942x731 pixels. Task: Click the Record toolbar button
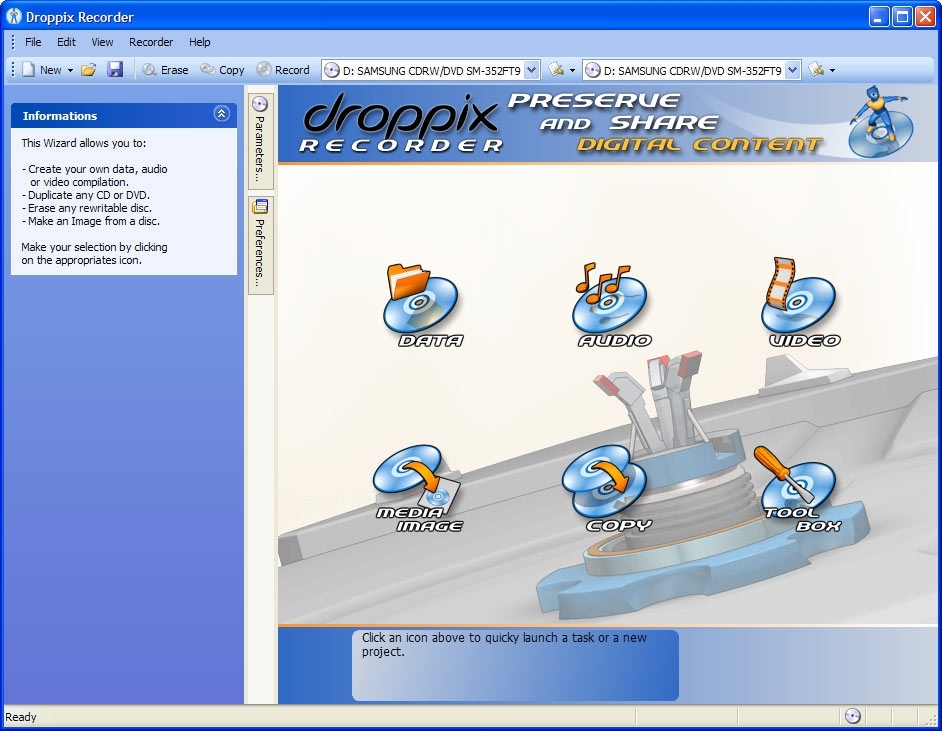click(283, 70)
